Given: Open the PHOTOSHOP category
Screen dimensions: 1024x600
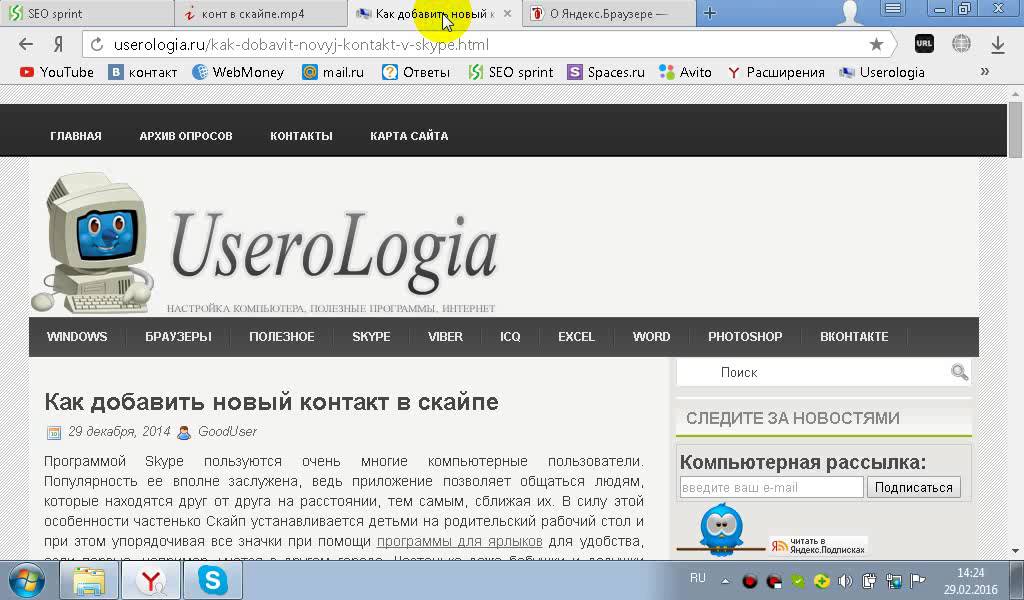Looking at the screenshot, I should [x=745, y=337].
